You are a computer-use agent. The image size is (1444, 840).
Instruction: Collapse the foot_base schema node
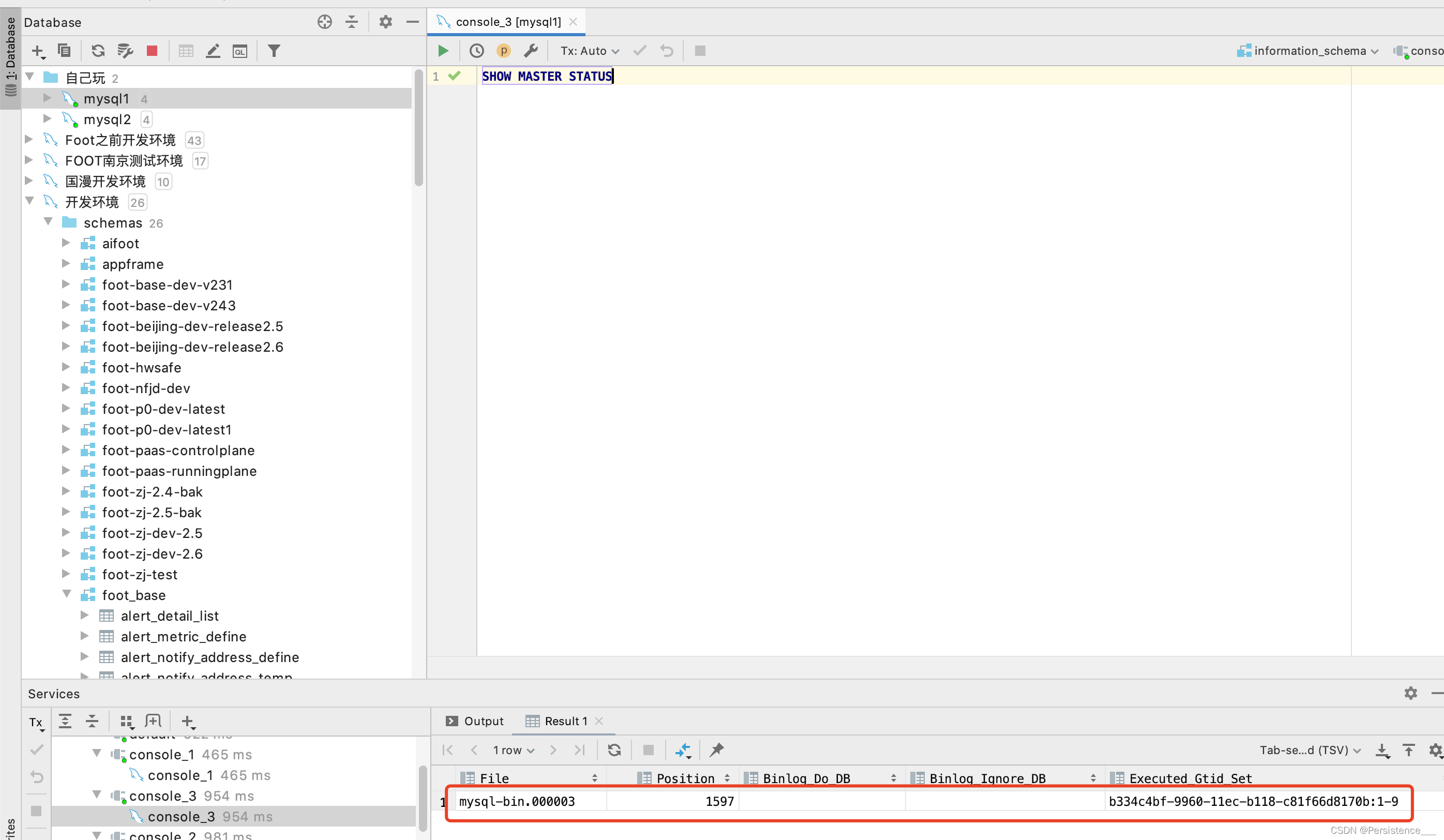point(67,594)
